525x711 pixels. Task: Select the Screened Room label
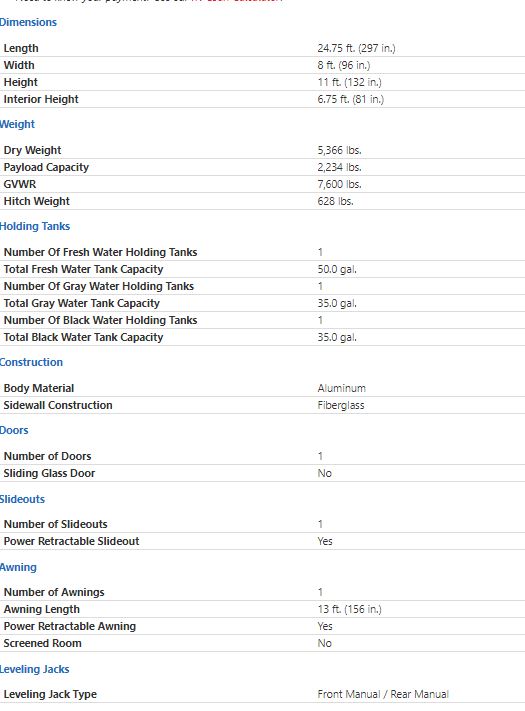43,643
